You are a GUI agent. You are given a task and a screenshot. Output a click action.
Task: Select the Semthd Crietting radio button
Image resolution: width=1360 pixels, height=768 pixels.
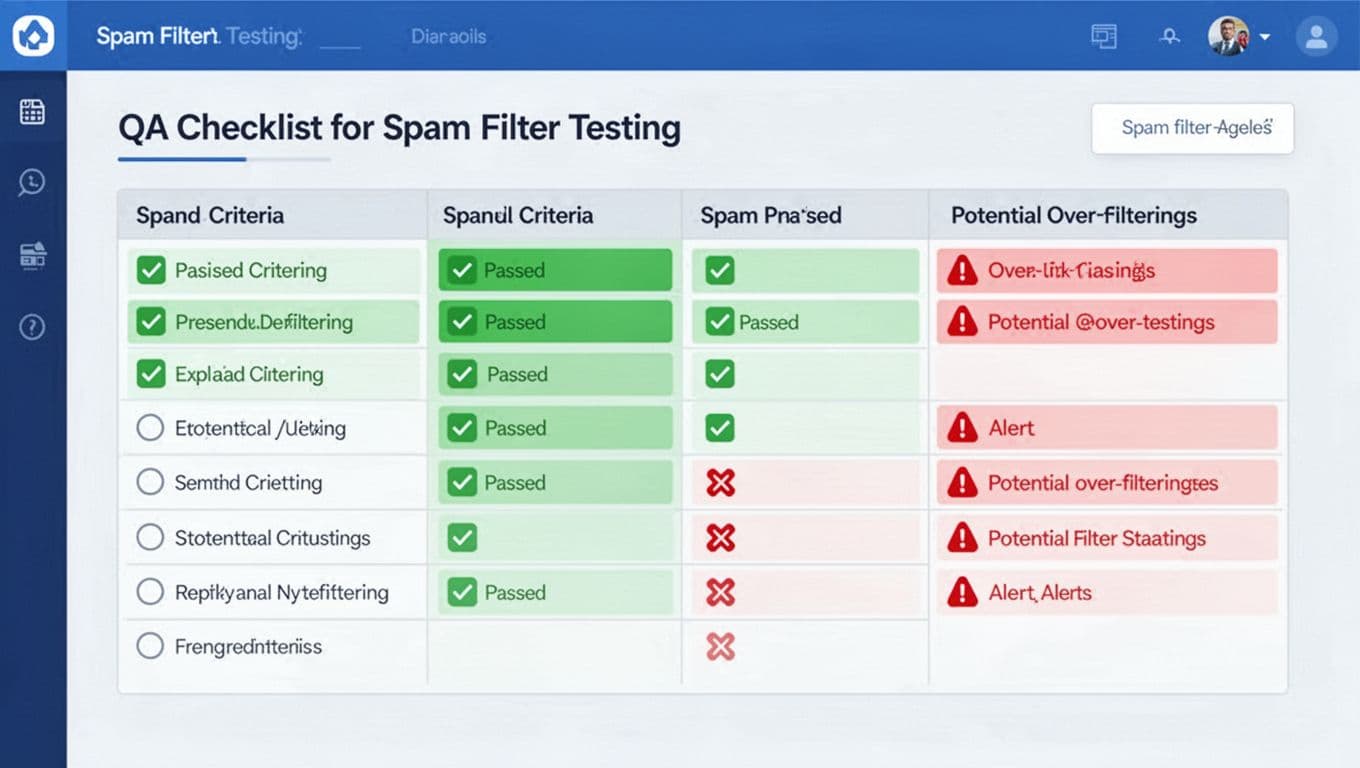click(x=150, y=482)
